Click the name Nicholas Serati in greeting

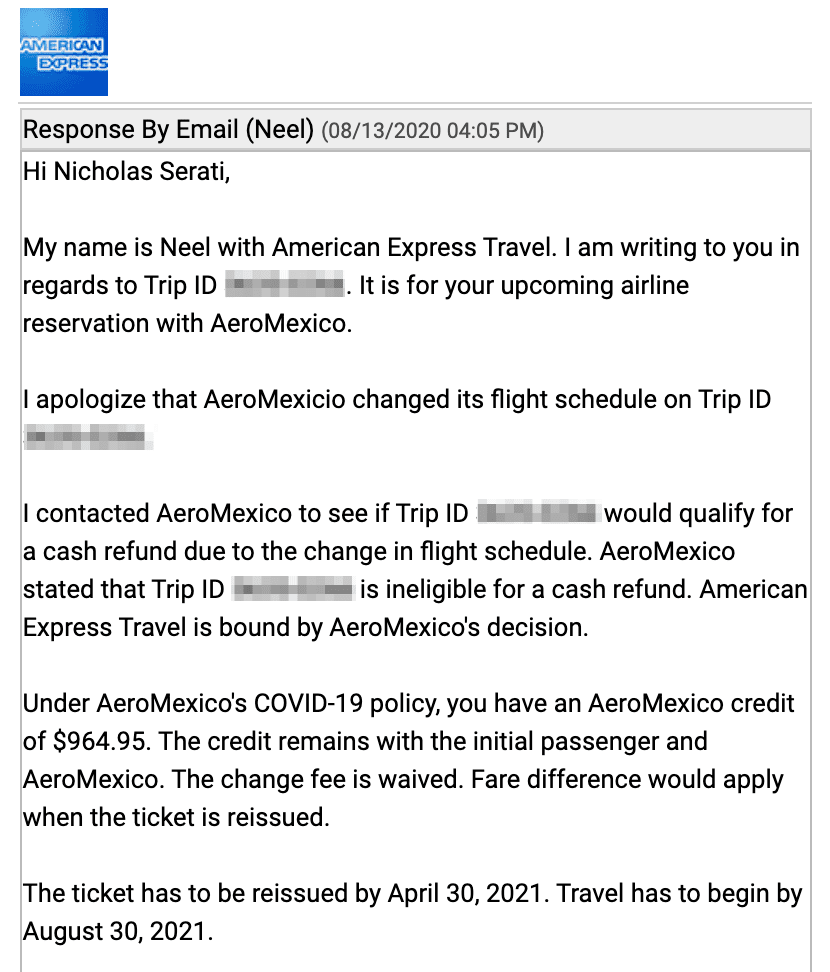[139, 171]
